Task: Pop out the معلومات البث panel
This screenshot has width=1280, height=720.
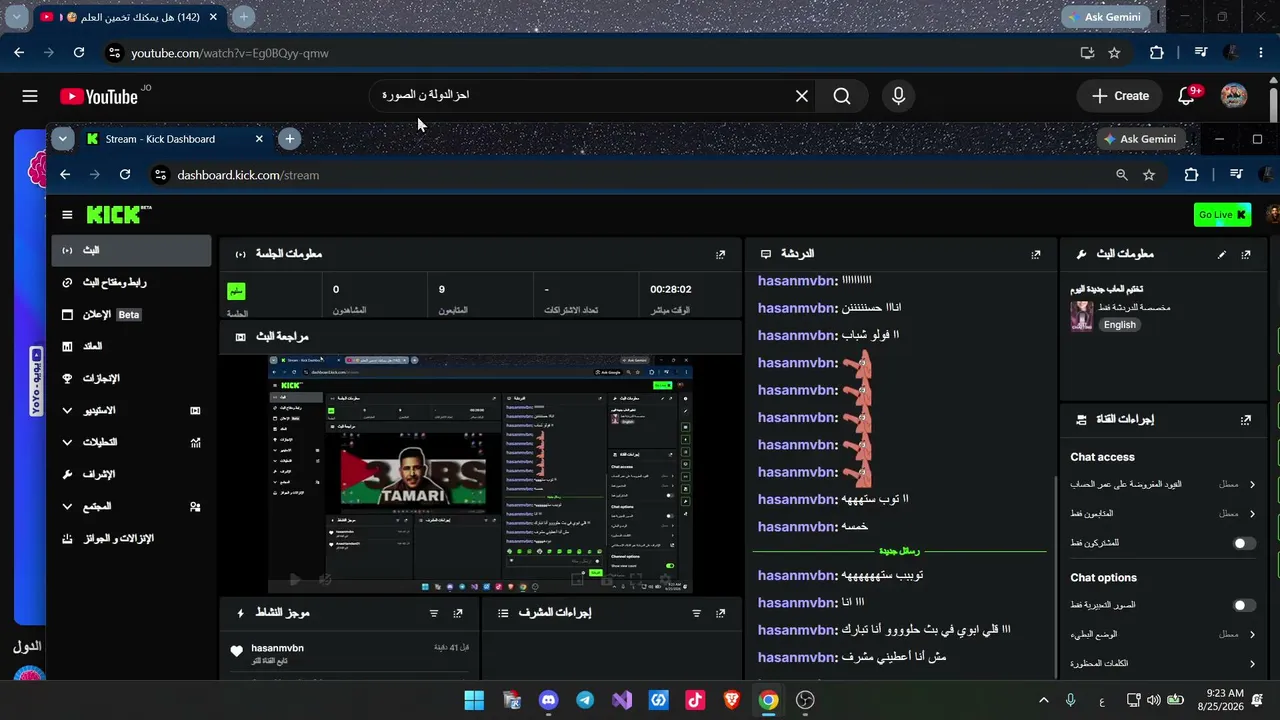Action: [1246, 254]
